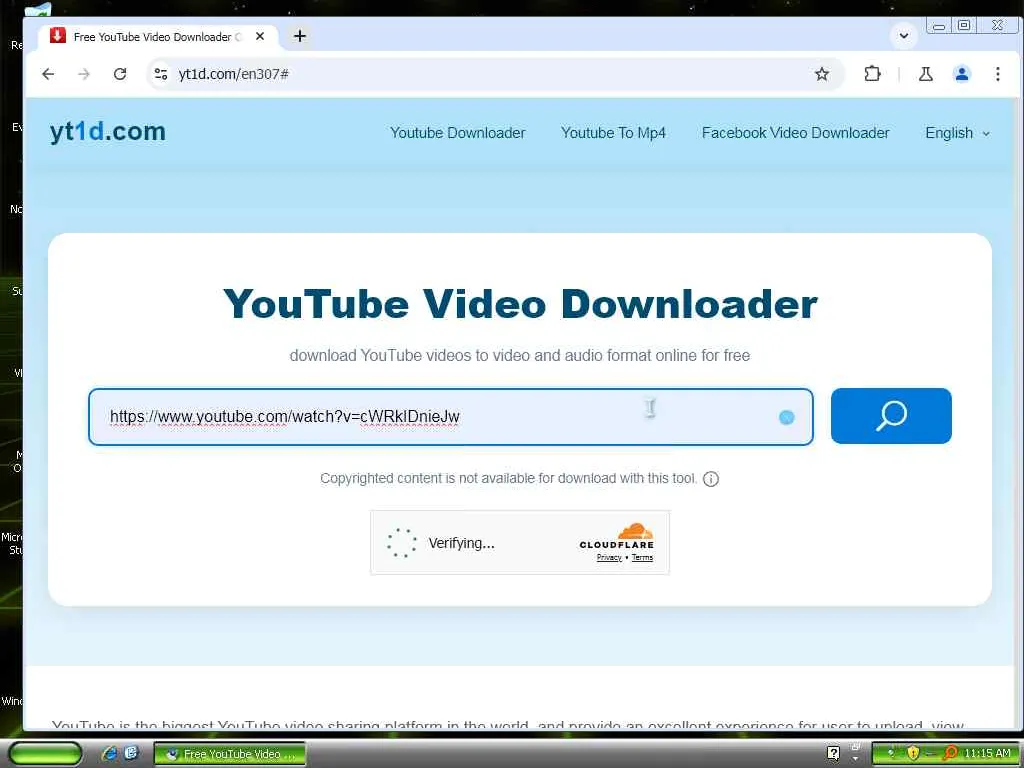Reload the yt1d.com page
This screenshot has width=1024, height=768.
[120, 74]
